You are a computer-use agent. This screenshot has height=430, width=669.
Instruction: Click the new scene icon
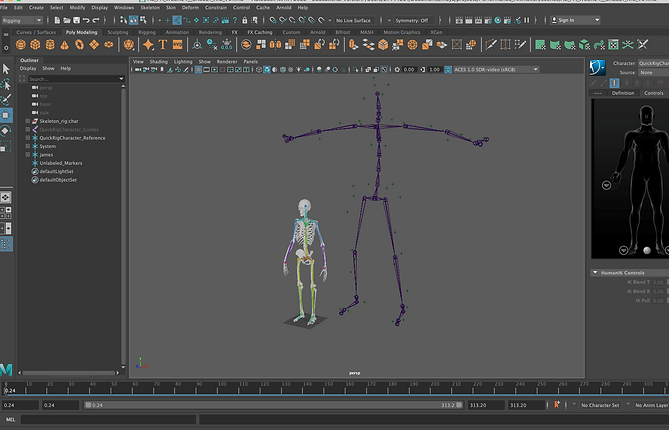point(58,20)
